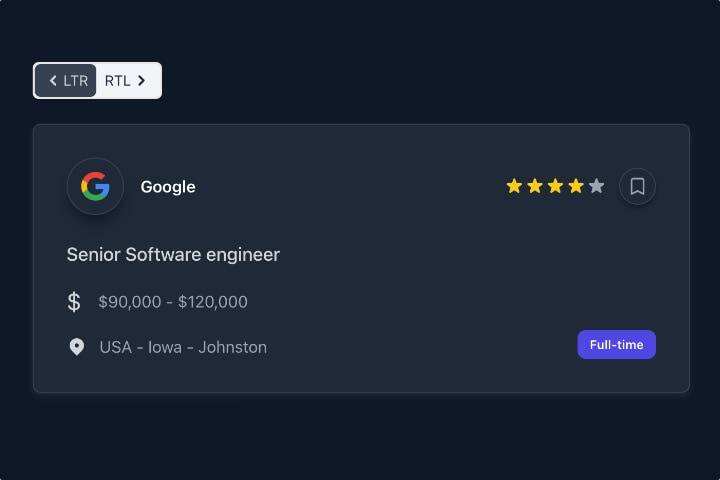Click the left chevron beside LTR
This screenshot has width=720, height=480.
coord(52,80)
